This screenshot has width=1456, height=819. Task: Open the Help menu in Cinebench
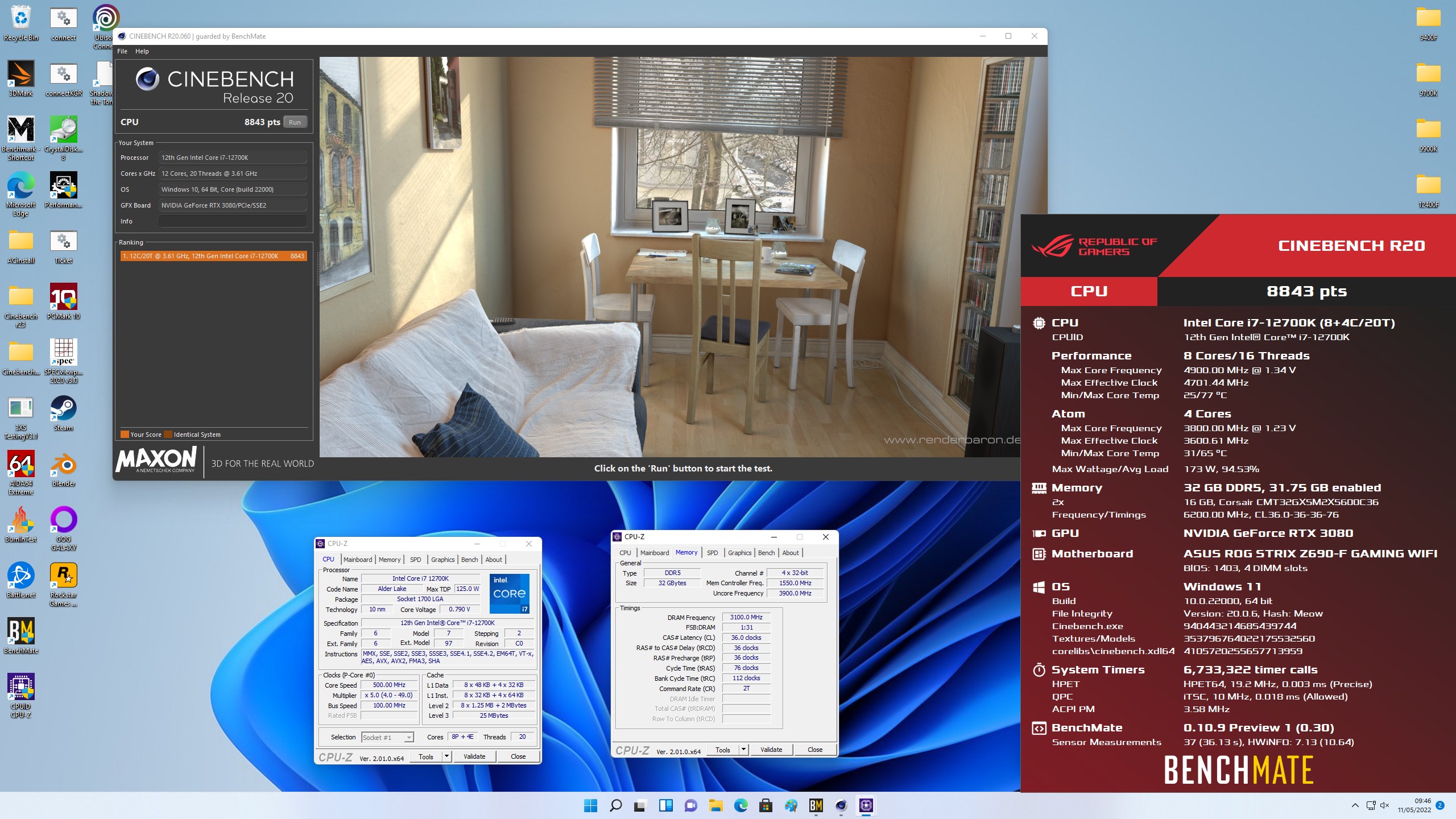[x=142, y=51]
